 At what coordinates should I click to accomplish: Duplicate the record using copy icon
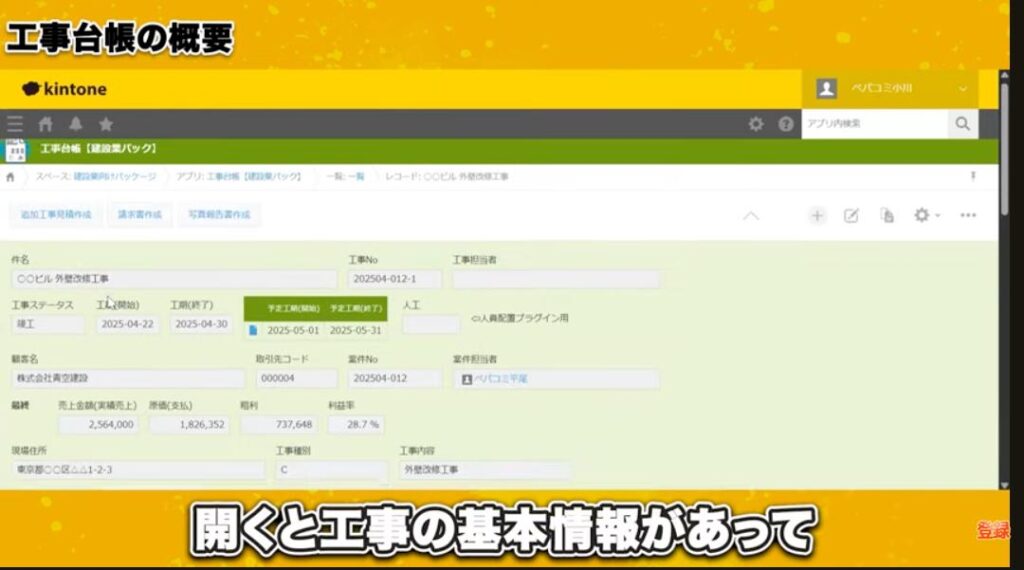(886, 215)
